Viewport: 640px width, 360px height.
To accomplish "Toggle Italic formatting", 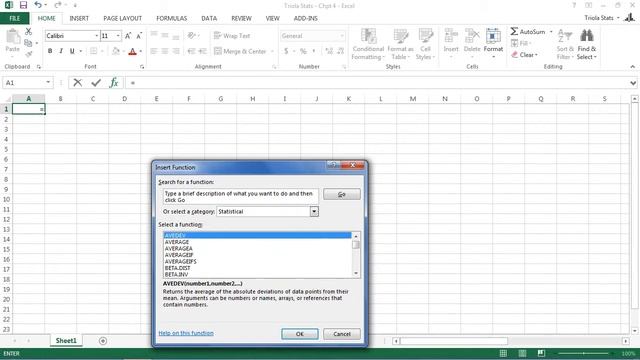I will click(x=61, y=51).
